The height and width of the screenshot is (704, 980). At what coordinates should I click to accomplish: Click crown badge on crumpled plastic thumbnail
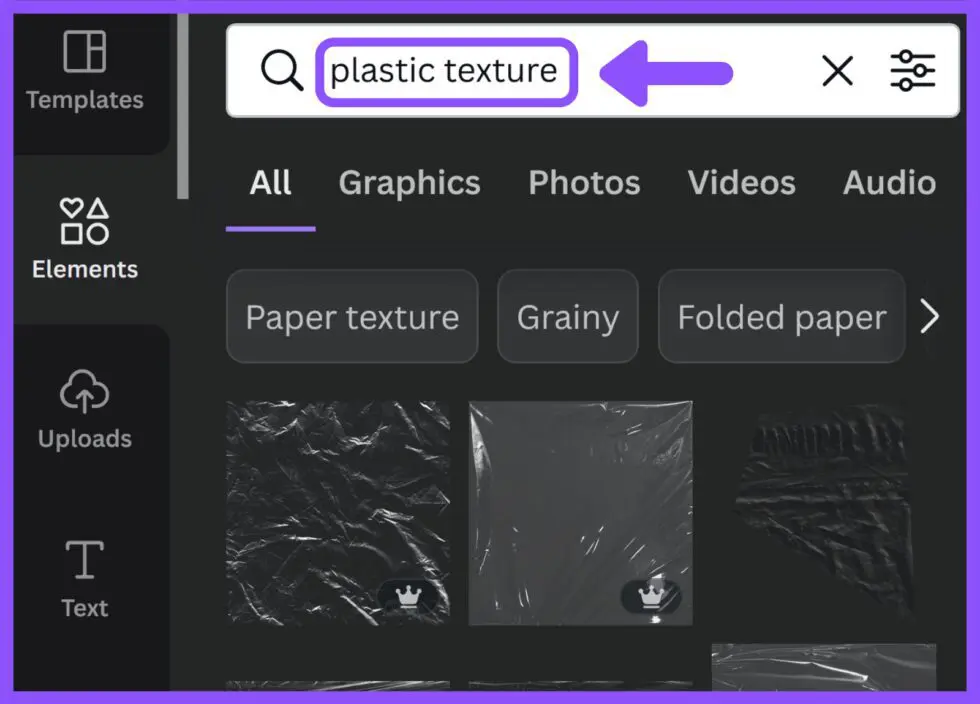coord(408,595)
